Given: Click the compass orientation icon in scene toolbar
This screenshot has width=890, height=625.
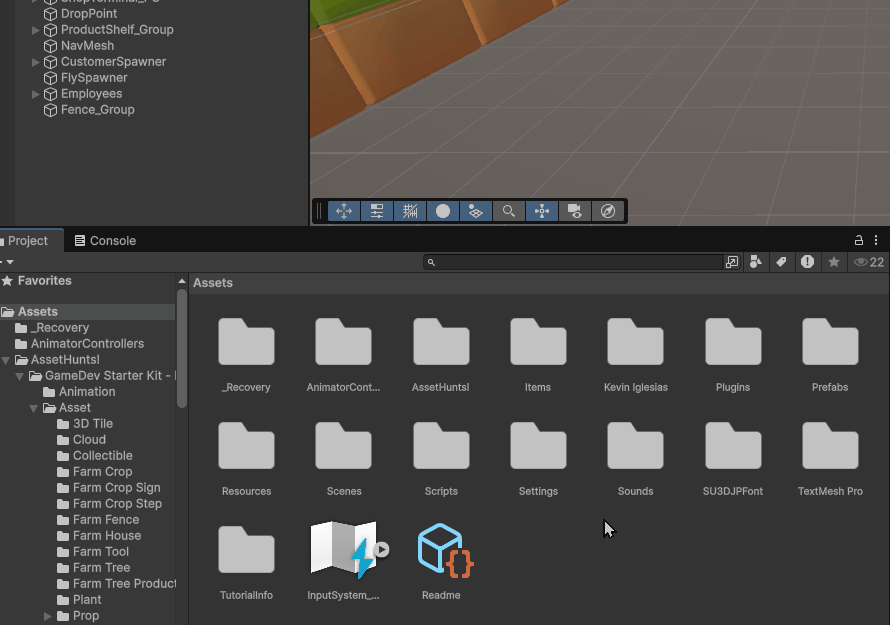Looking at the screenshot, I should click(x=607, y=211).
